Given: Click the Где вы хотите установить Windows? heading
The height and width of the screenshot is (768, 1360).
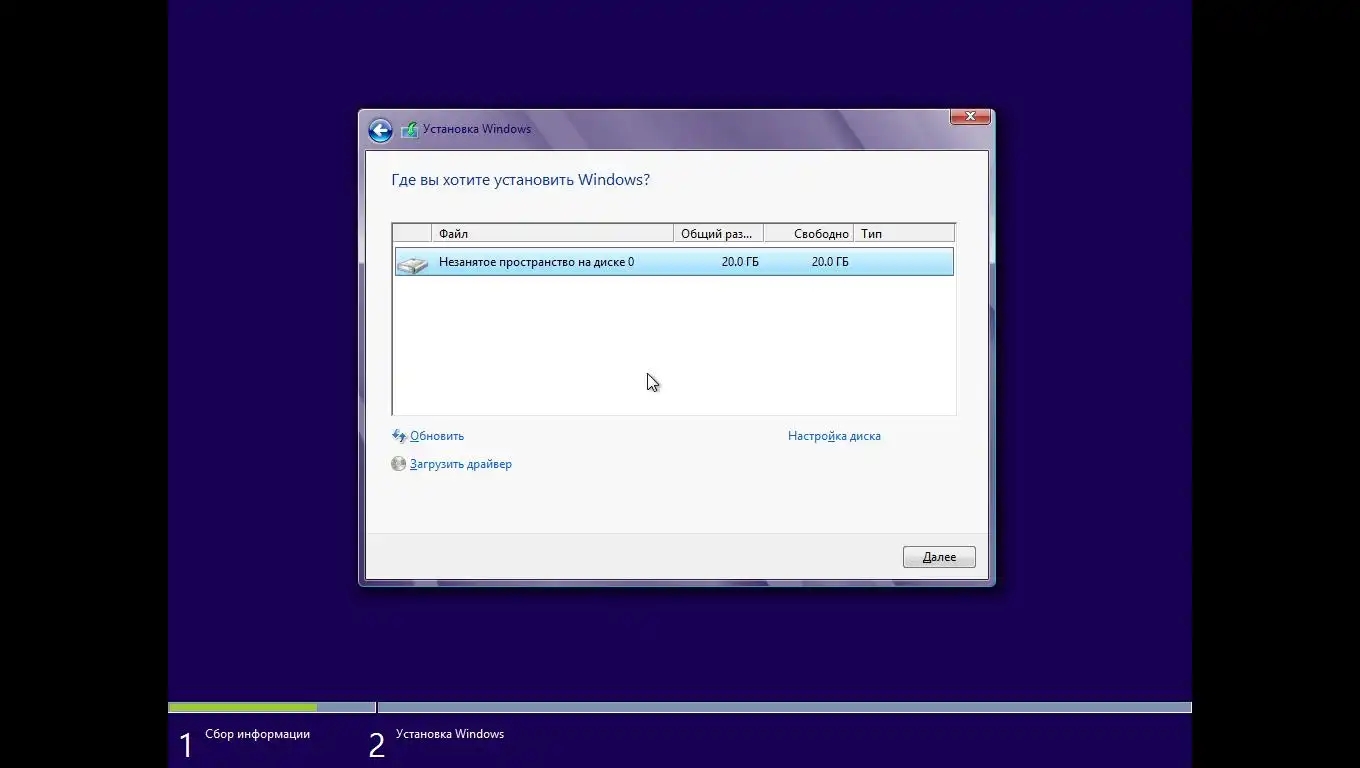Looking at the screenshot, I should point(520,180).
